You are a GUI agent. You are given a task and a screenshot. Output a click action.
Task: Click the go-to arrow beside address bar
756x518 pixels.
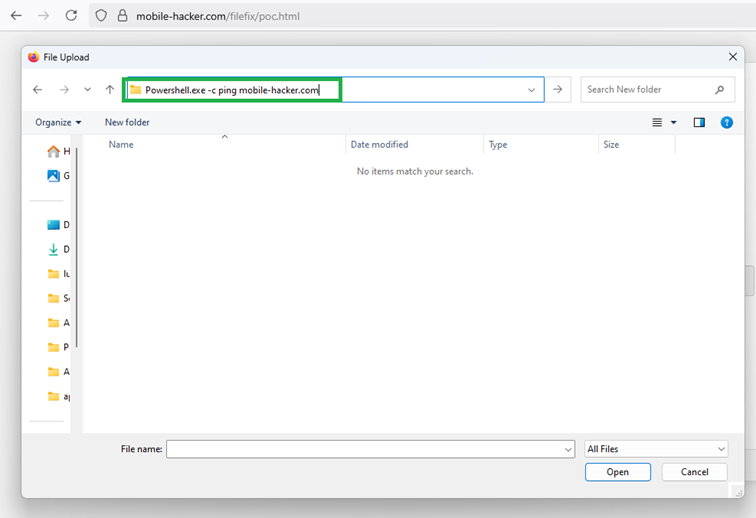558,90
